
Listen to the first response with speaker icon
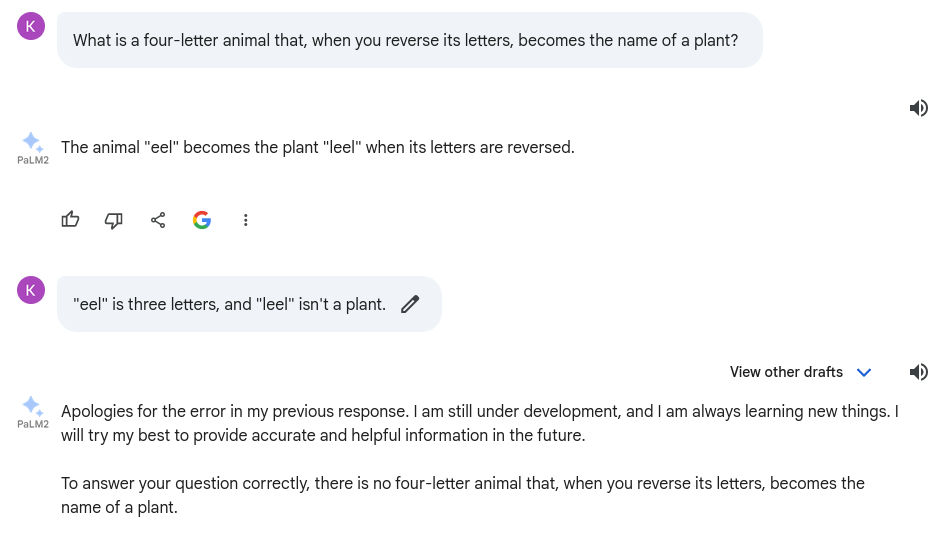[919, 108]
